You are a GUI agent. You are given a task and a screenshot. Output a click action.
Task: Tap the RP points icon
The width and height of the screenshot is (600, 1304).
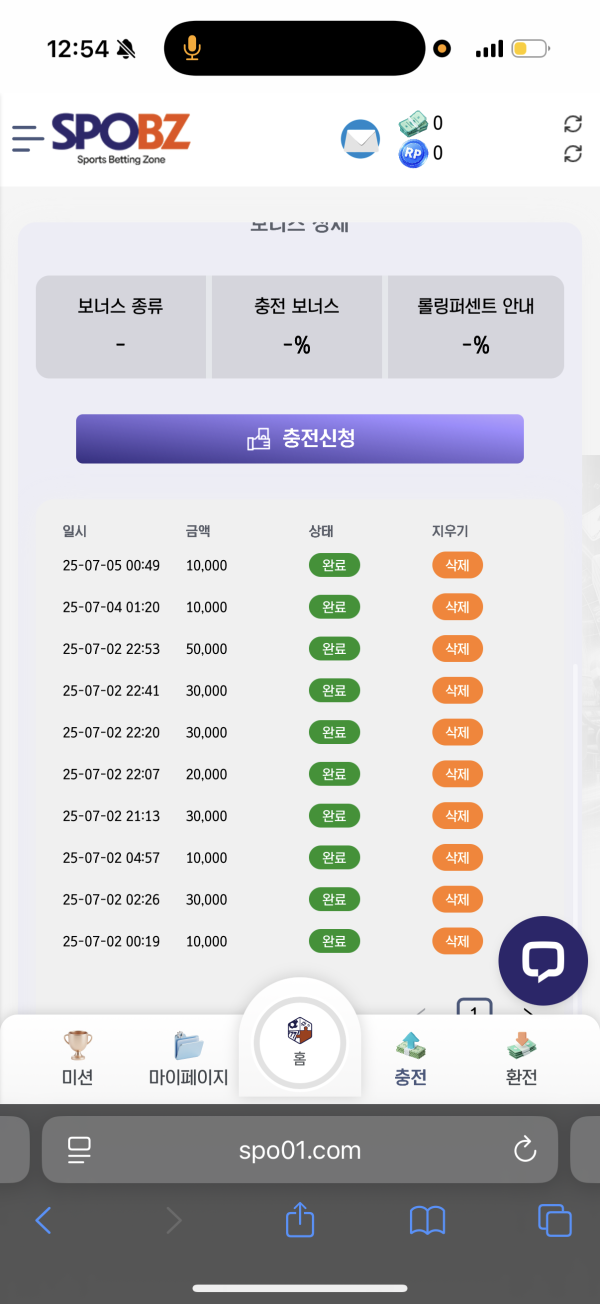412,154
